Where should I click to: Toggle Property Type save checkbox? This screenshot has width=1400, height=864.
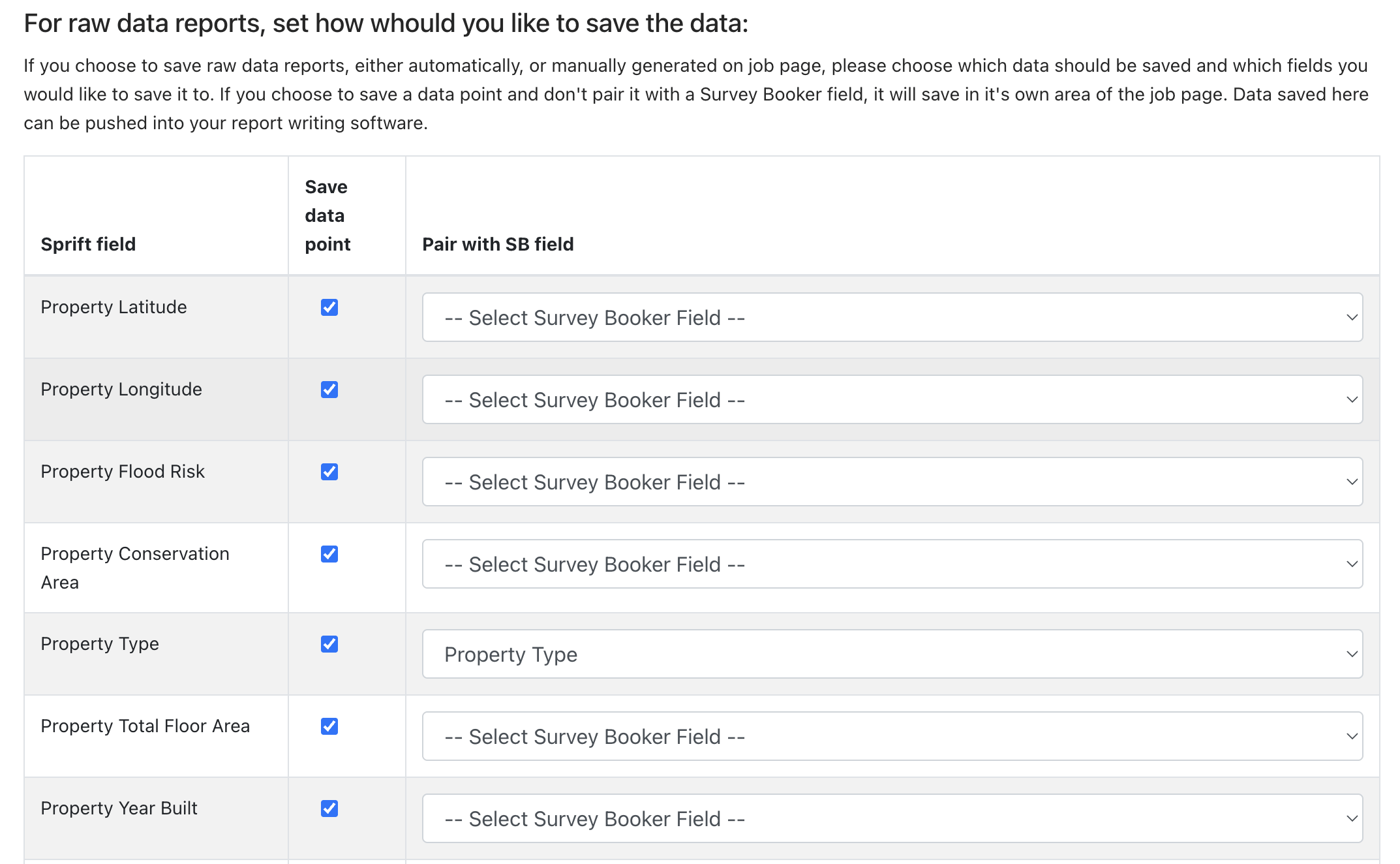click(329, 644)
